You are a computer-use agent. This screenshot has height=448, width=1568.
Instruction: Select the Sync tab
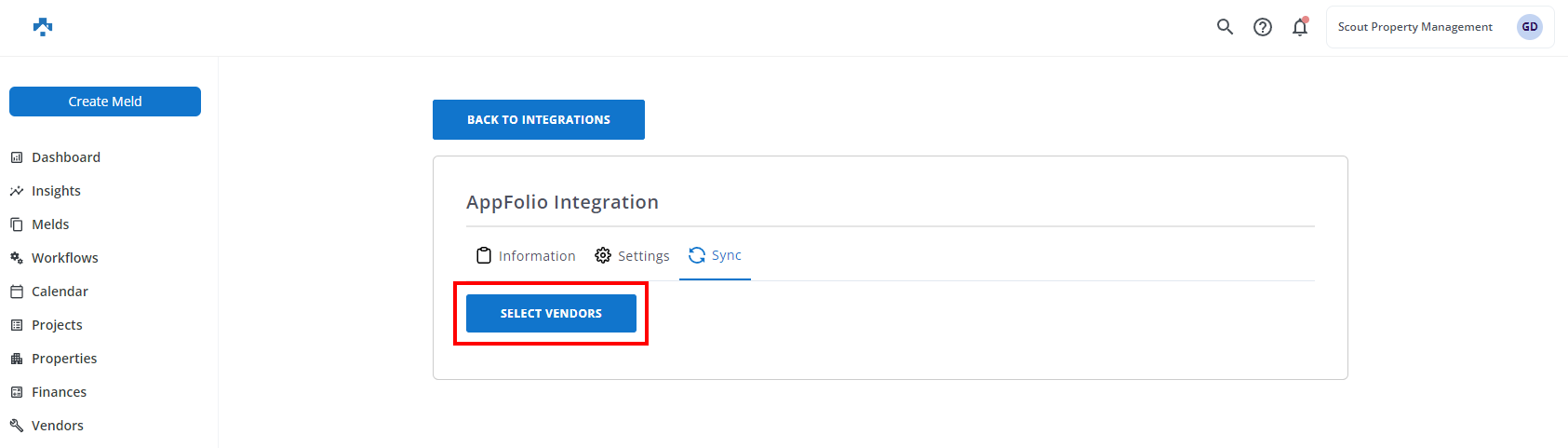[715, 255]
